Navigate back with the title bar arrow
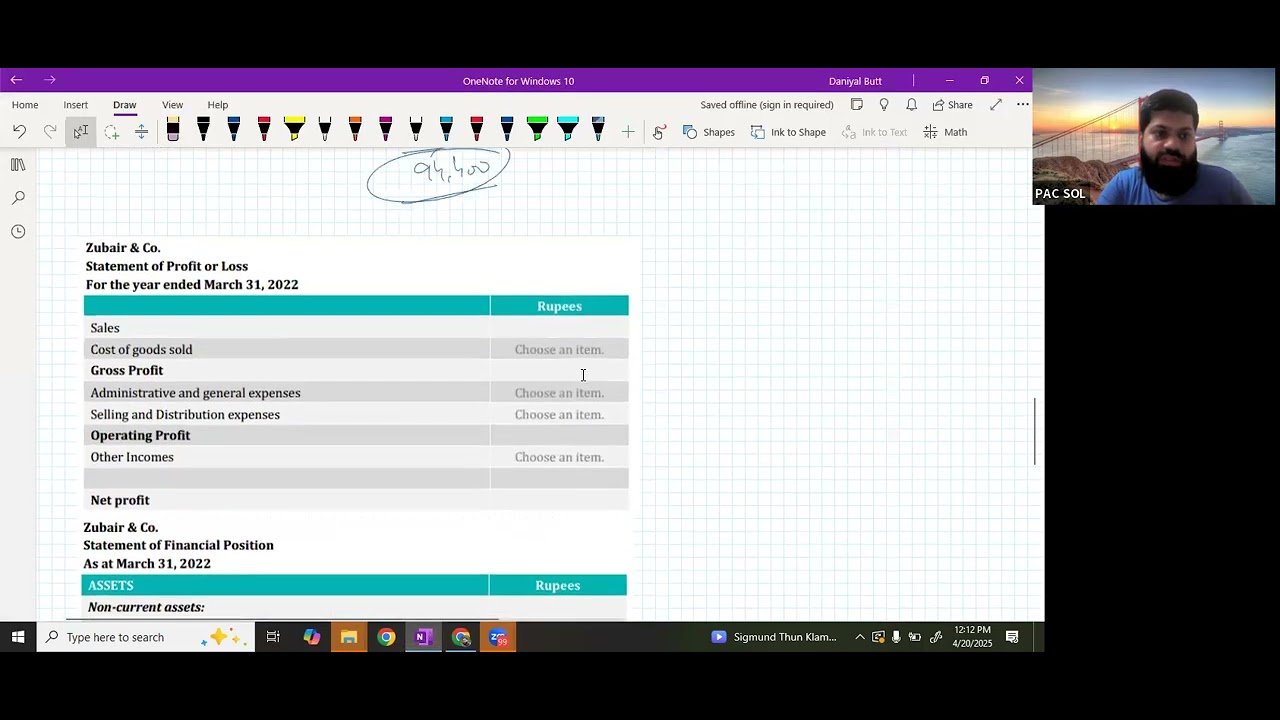Viewport: 1280px width, 720px height. click(x=16, y=80)
